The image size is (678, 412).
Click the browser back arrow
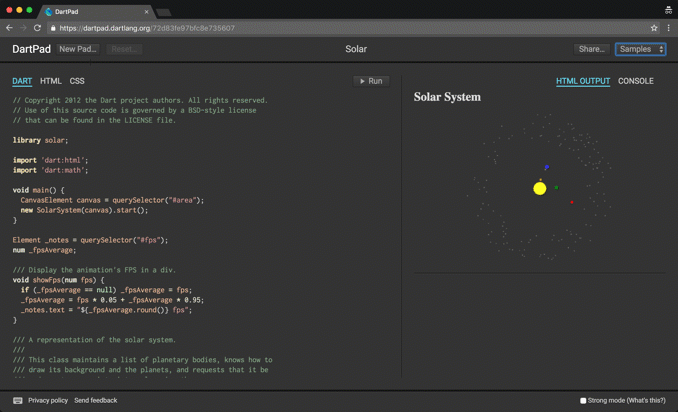(9, 28)
